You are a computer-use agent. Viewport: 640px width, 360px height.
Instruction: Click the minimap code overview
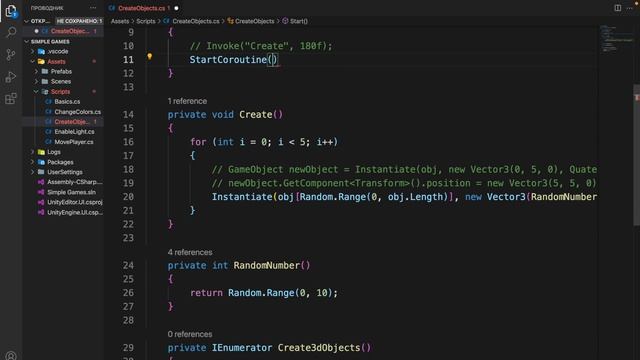point(616,39)
